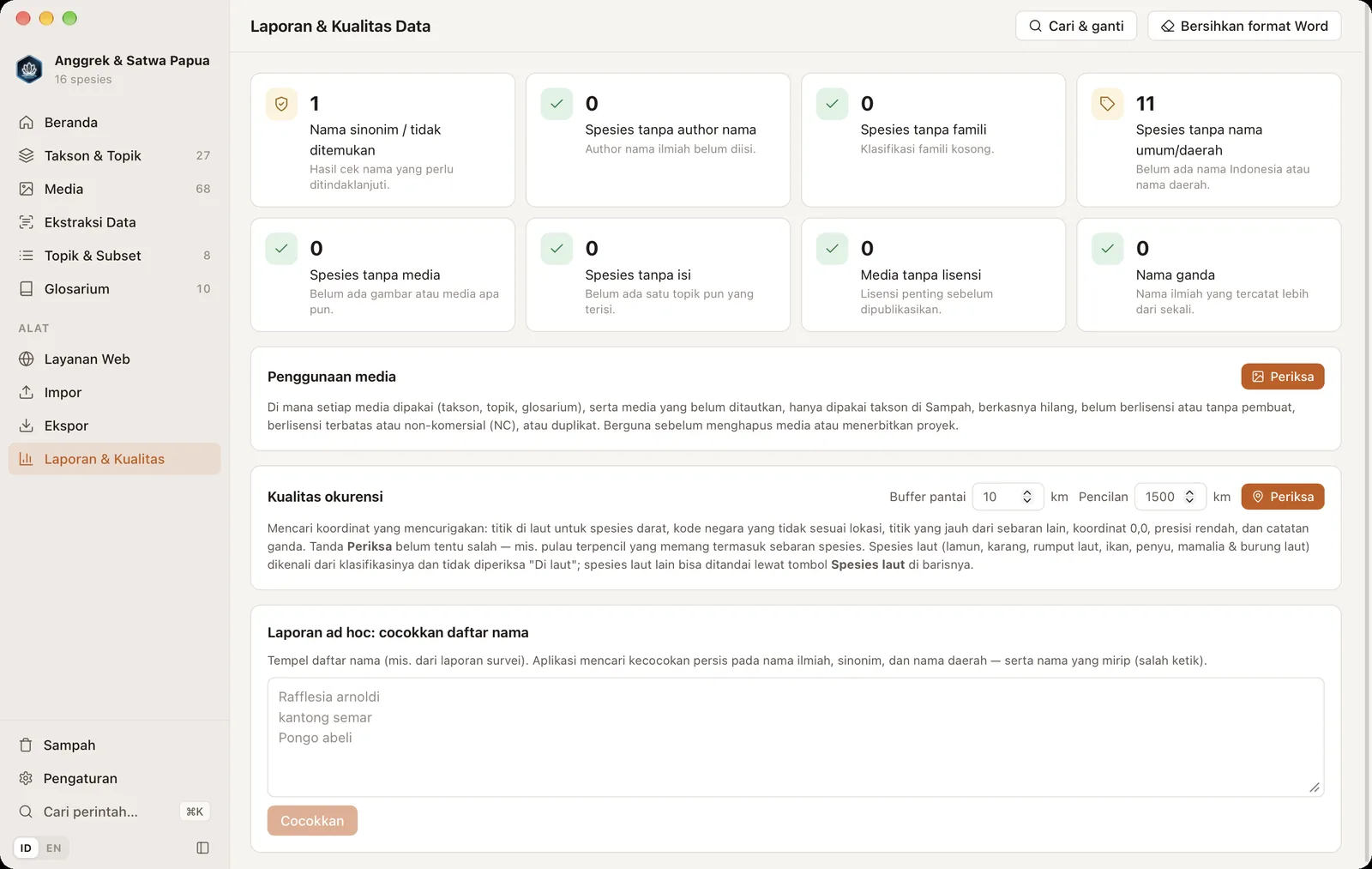Focus the Pencilan km input field
The image size is (1372, 869).
[1170, 497]
